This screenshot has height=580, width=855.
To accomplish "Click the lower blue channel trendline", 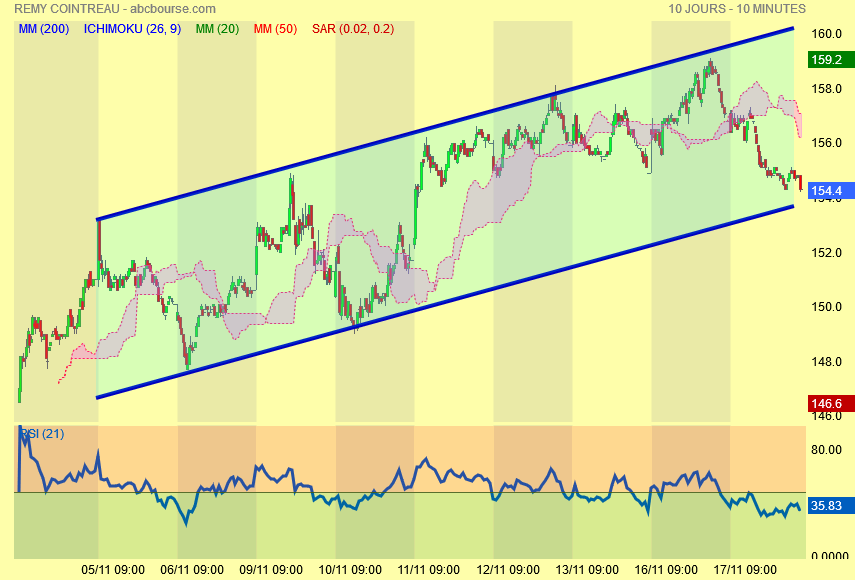I will [x=445, y=303].
